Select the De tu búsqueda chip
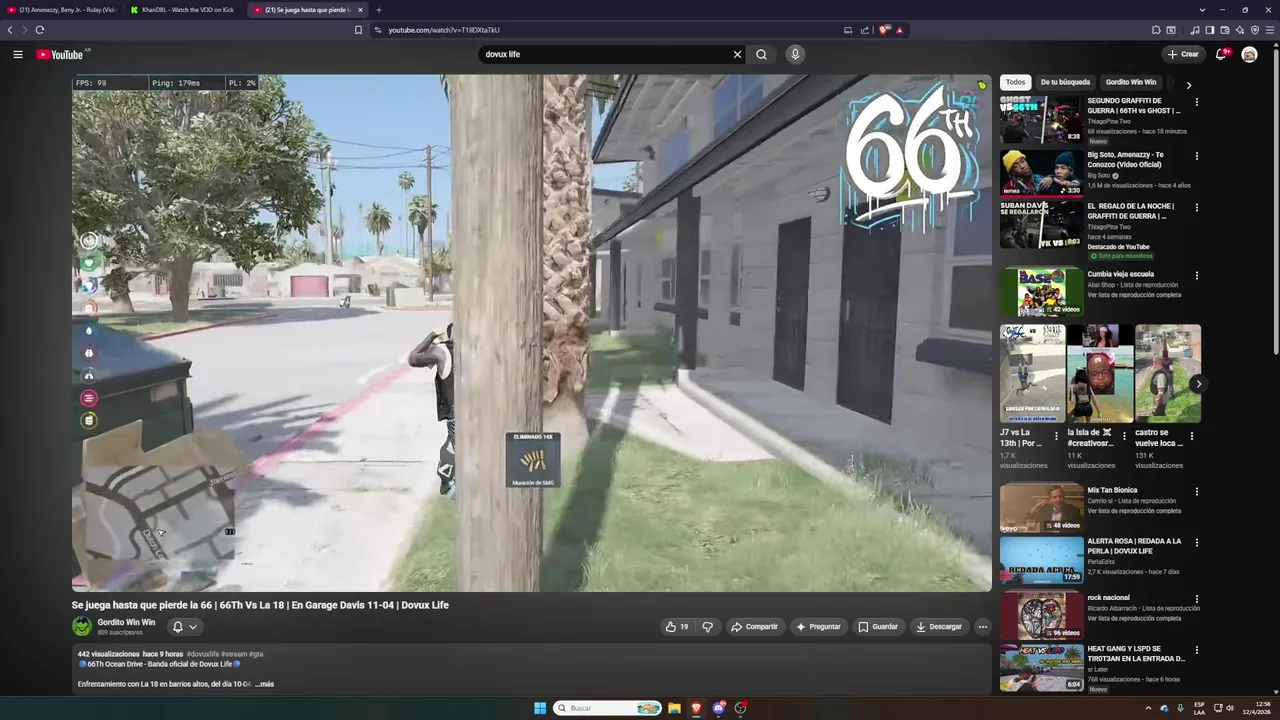1280x720 pixels. [x=1065, y=82]
